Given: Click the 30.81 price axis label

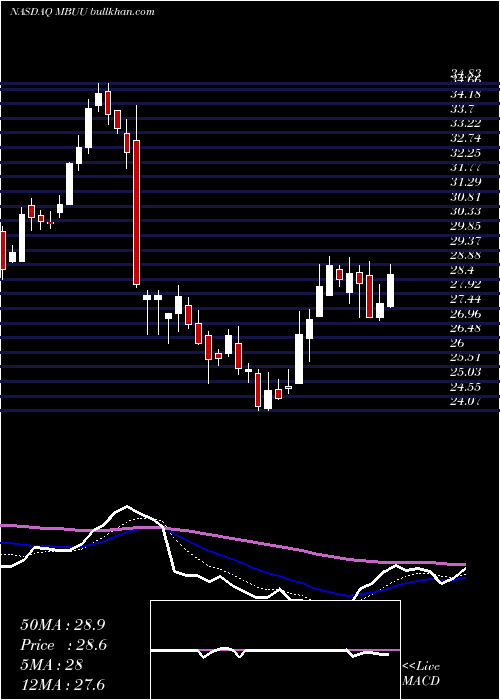Looking at the screenshot, I should coord(465,197).
